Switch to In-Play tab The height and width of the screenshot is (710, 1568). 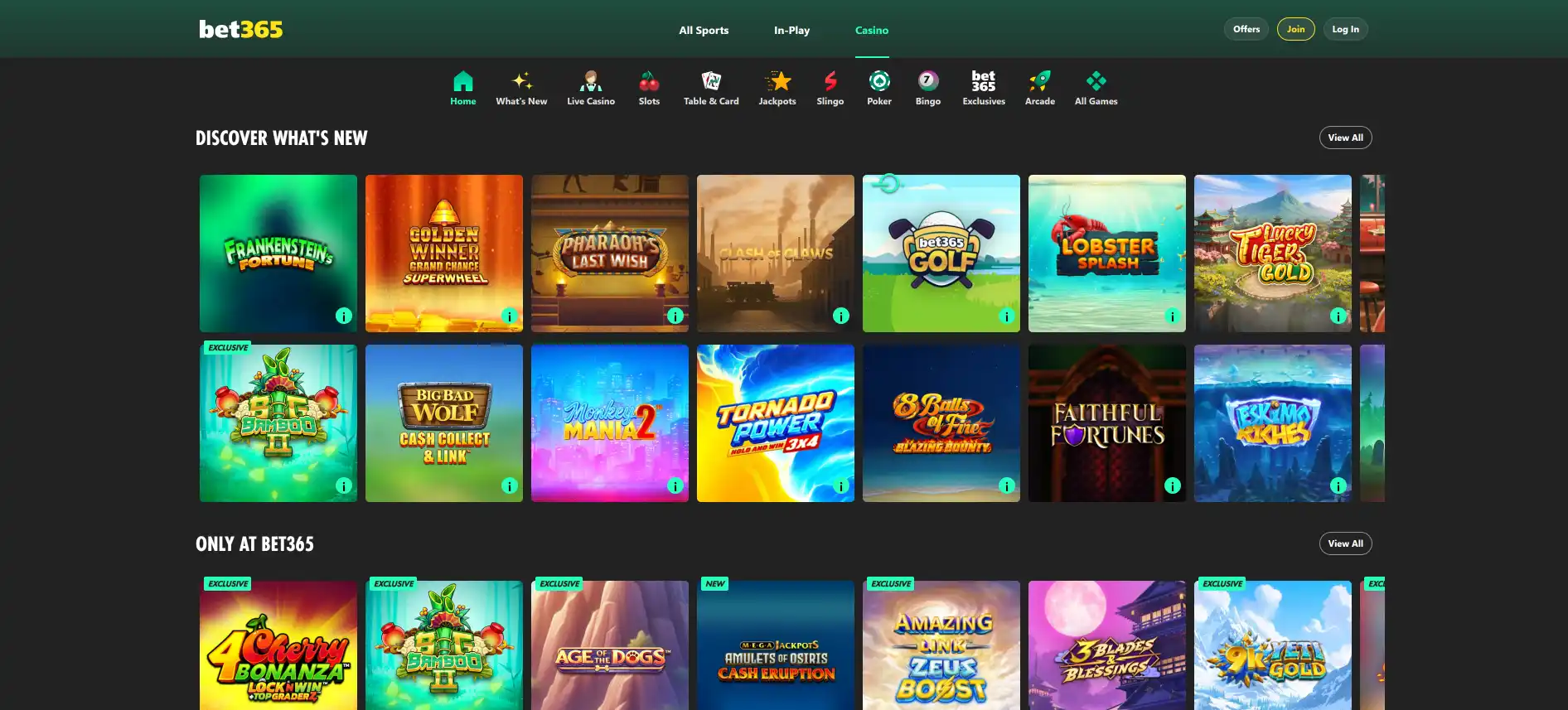pos(791,30)
